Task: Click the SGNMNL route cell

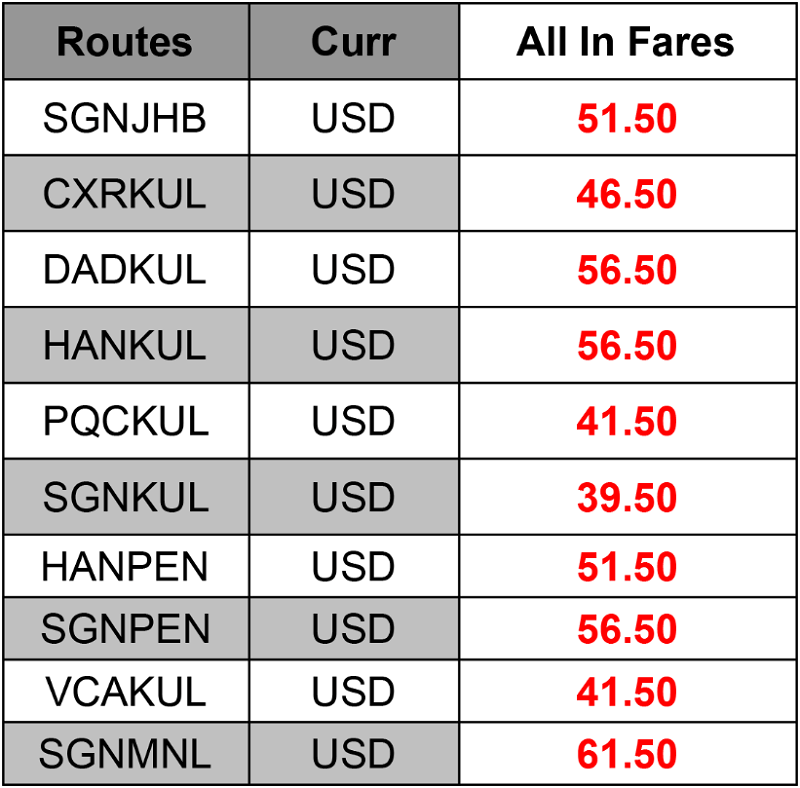Action: [125, 754]
